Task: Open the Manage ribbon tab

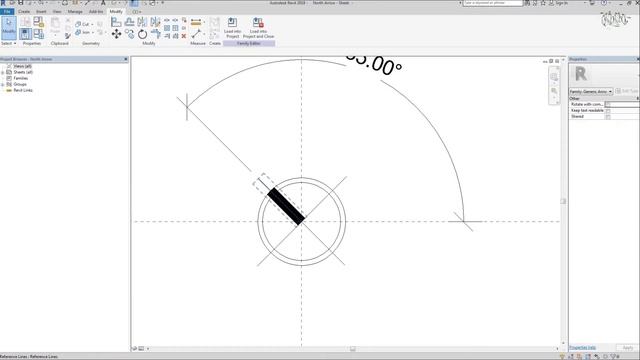Action: point(75,11)
